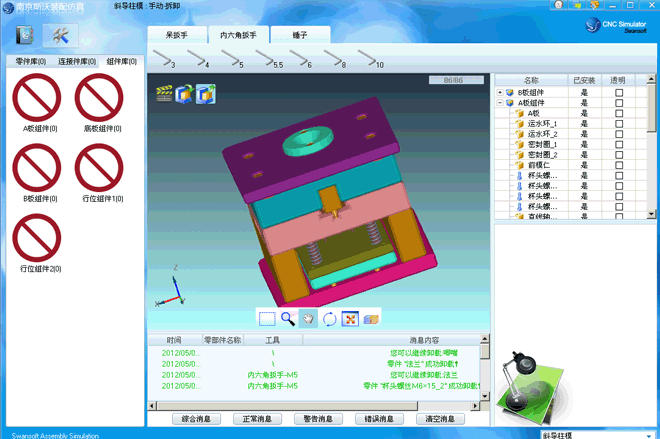Switch to the 呆扳手 tab

pyautogui.click(x=176, y=35)
